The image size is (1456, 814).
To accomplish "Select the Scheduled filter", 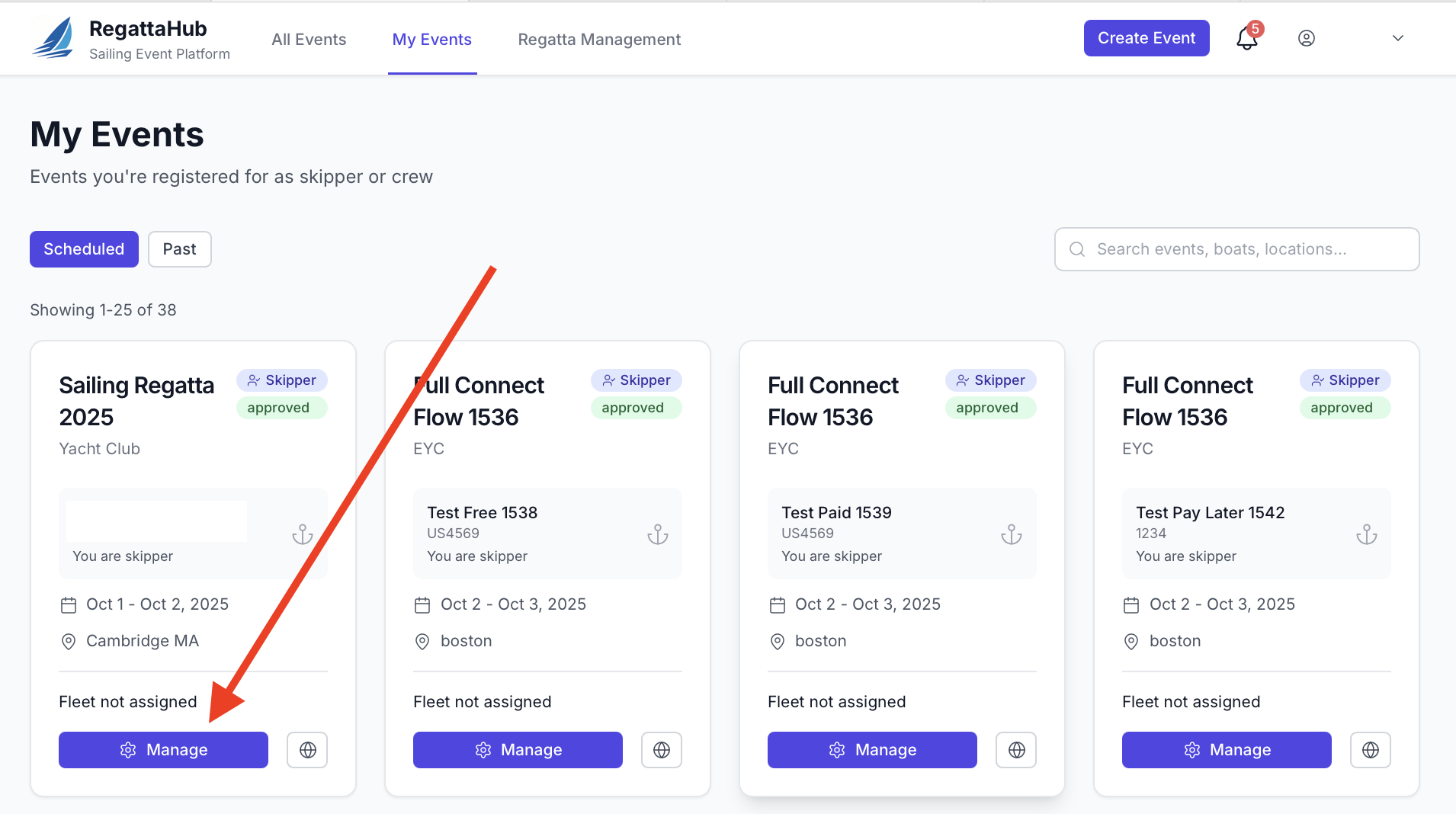I will 84,248.
